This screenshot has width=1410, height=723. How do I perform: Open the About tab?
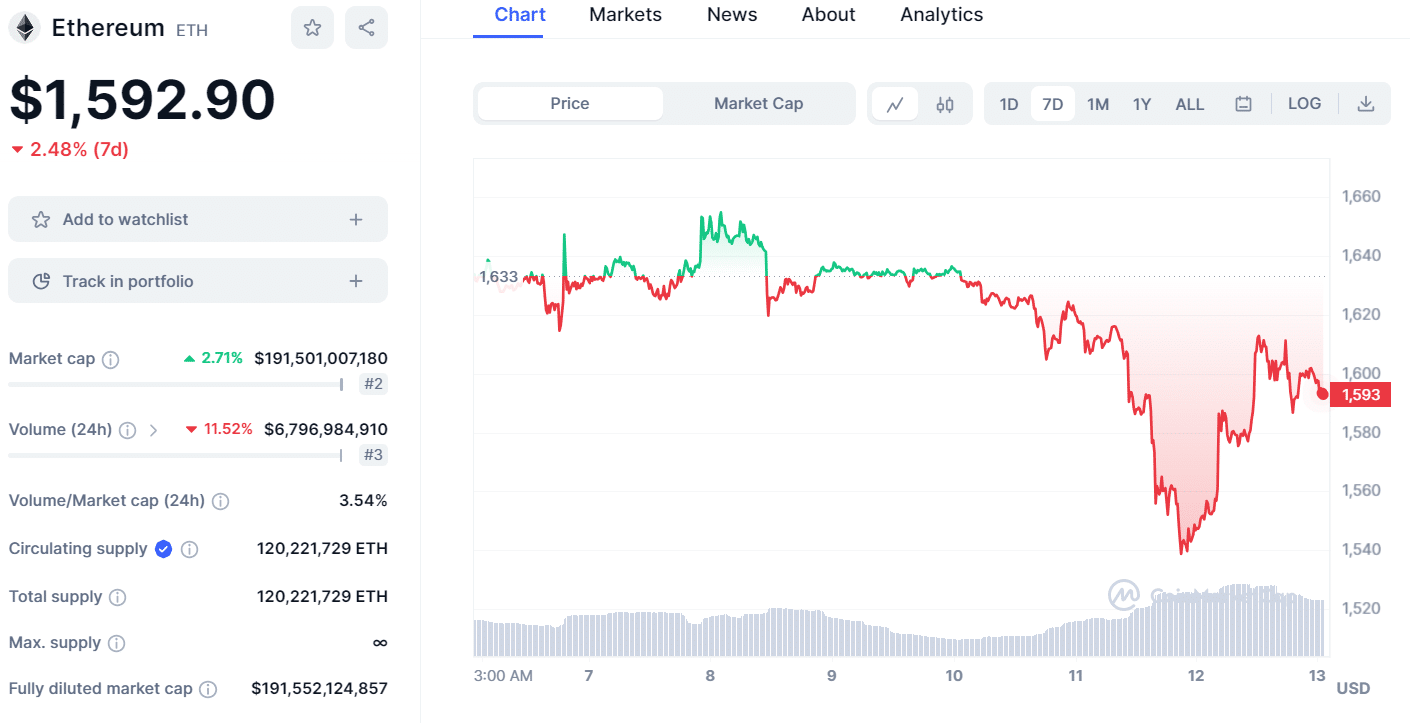tap(828, 15)
